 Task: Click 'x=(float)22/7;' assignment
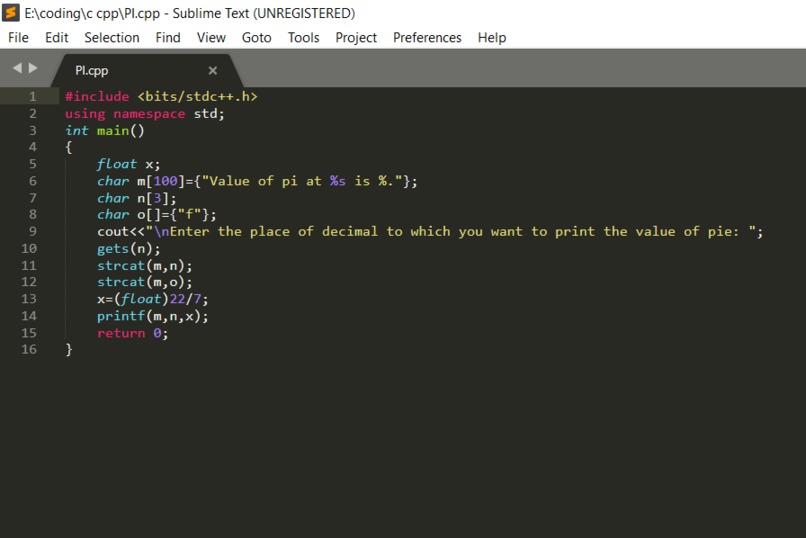[x=153, y=299]
